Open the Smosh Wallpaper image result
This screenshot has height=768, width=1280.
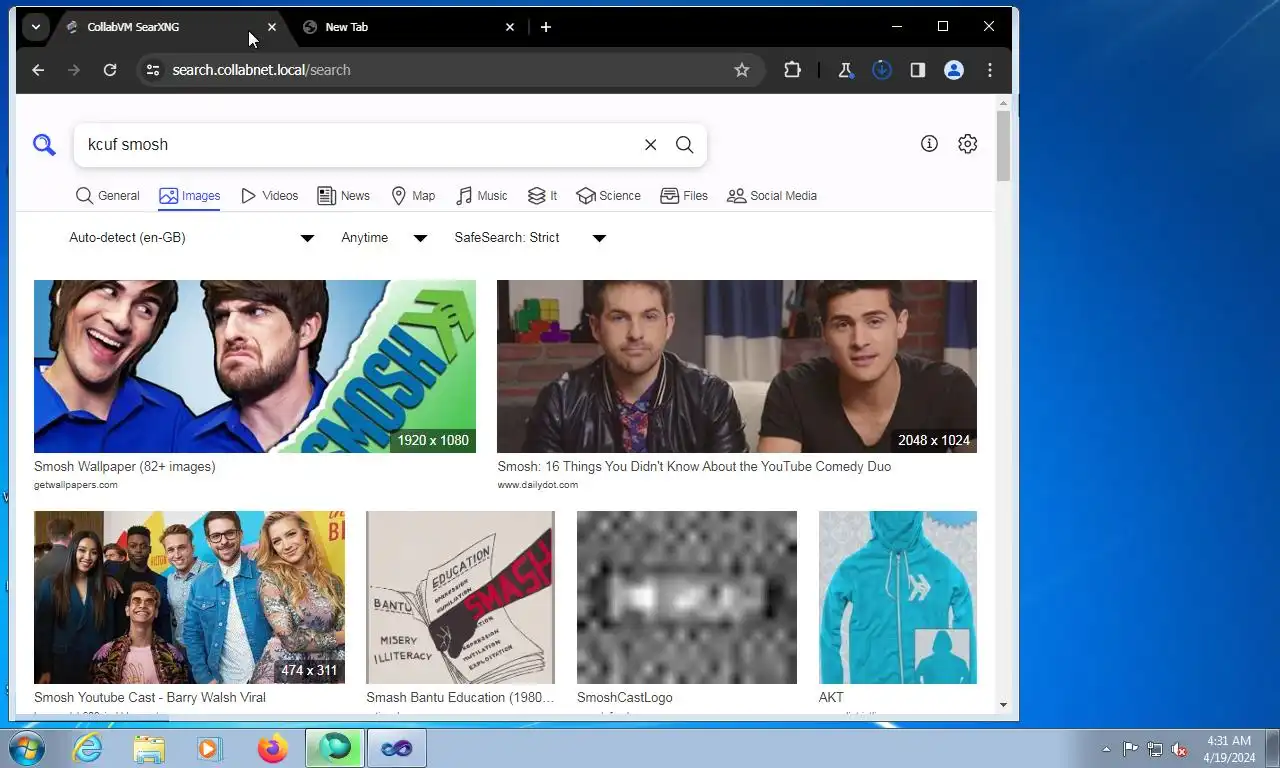255,367
